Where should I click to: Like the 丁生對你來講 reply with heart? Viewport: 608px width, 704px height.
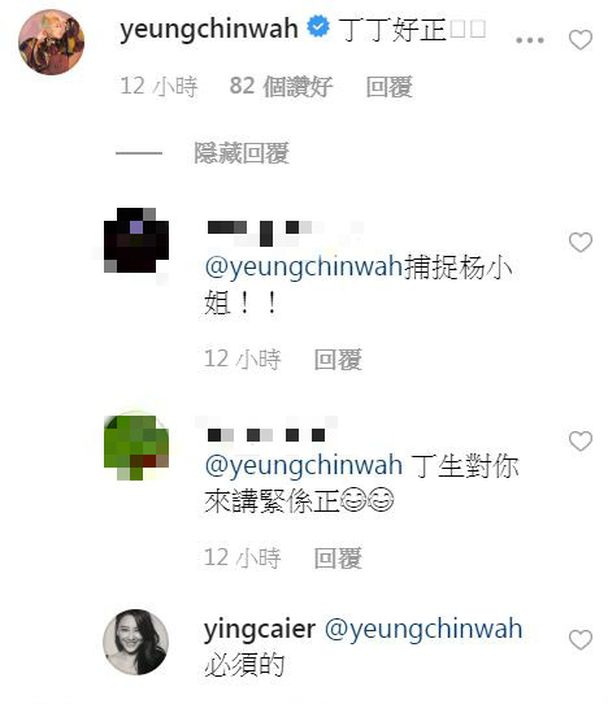tap(580, 441)
